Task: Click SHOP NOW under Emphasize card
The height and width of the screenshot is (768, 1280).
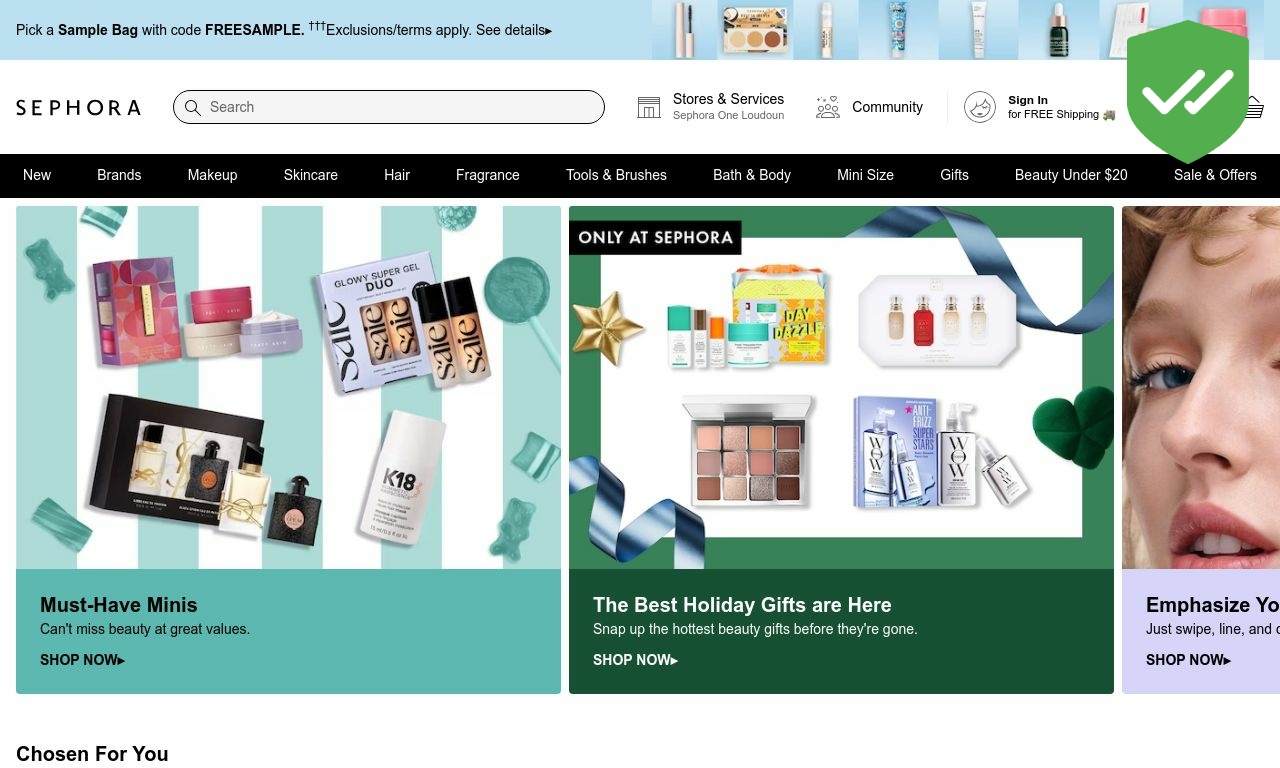Action: click(1188, 660)
